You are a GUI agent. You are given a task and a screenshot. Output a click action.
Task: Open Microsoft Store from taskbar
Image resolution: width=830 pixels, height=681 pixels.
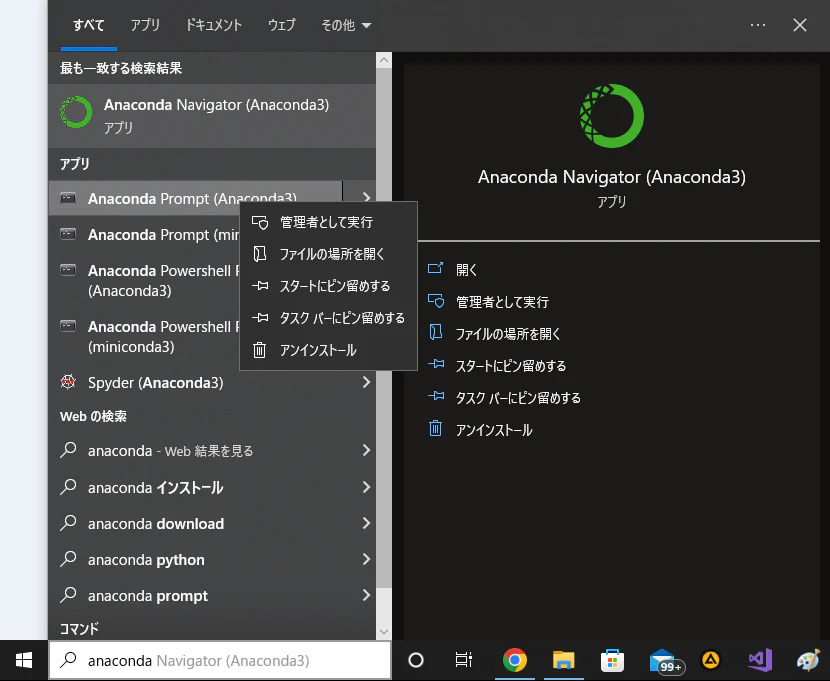[x=612, y=660]
